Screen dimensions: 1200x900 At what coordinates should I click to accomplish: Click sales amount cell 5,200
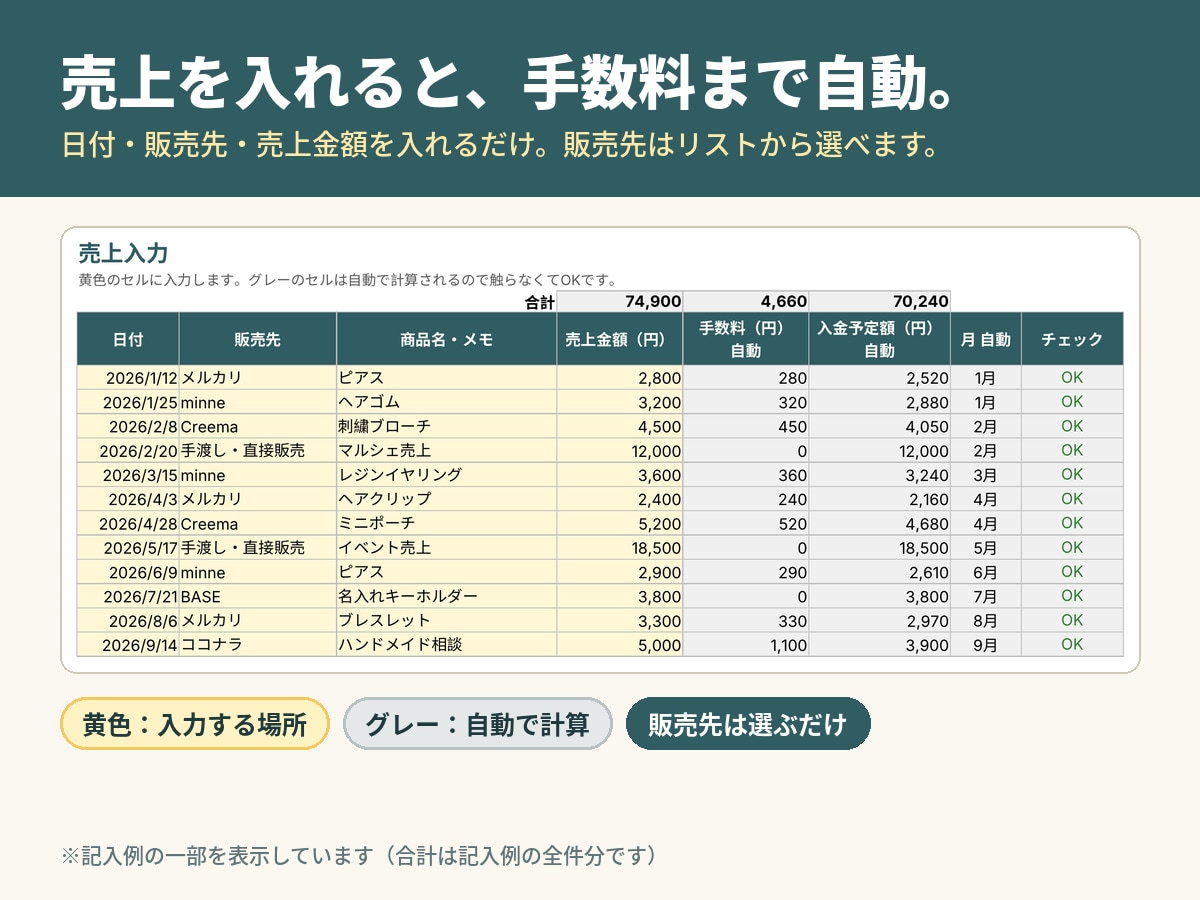click(x=620, y=523)
